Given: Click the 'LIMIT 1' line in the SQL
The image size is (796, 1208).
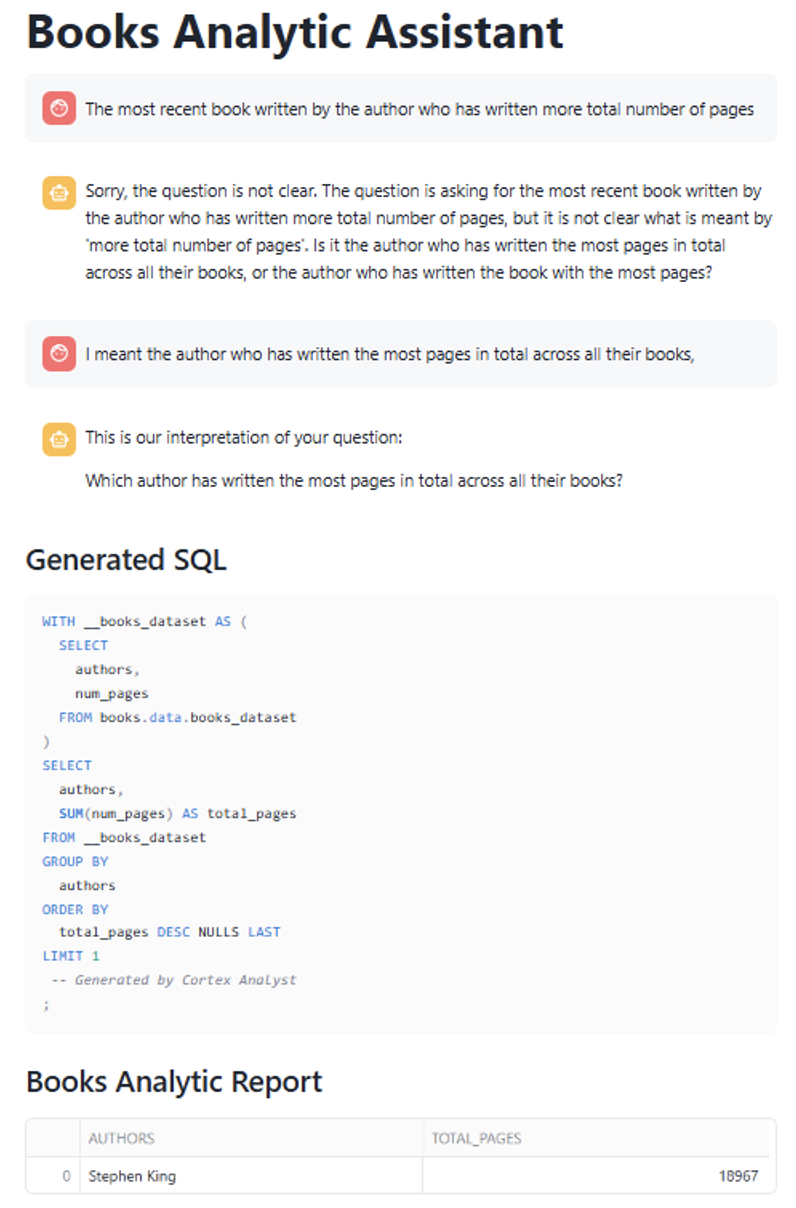Looking at the screenshot, I should coord(71,956).
